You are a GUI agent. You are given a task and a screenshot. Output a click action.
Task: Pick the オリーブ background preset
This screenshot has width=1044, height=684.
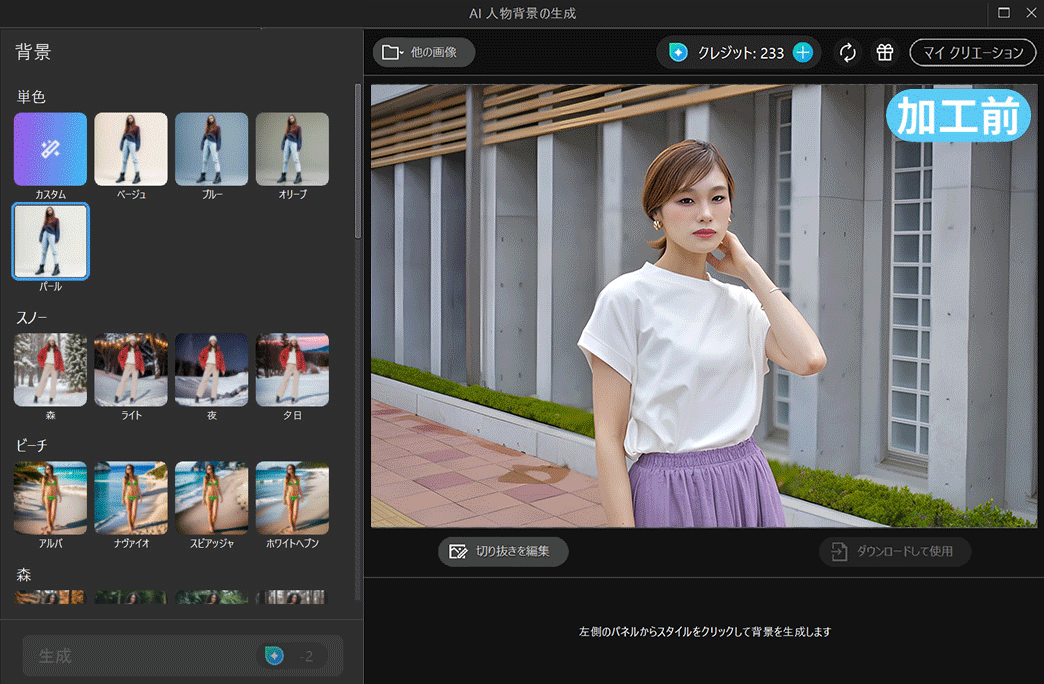292,148
